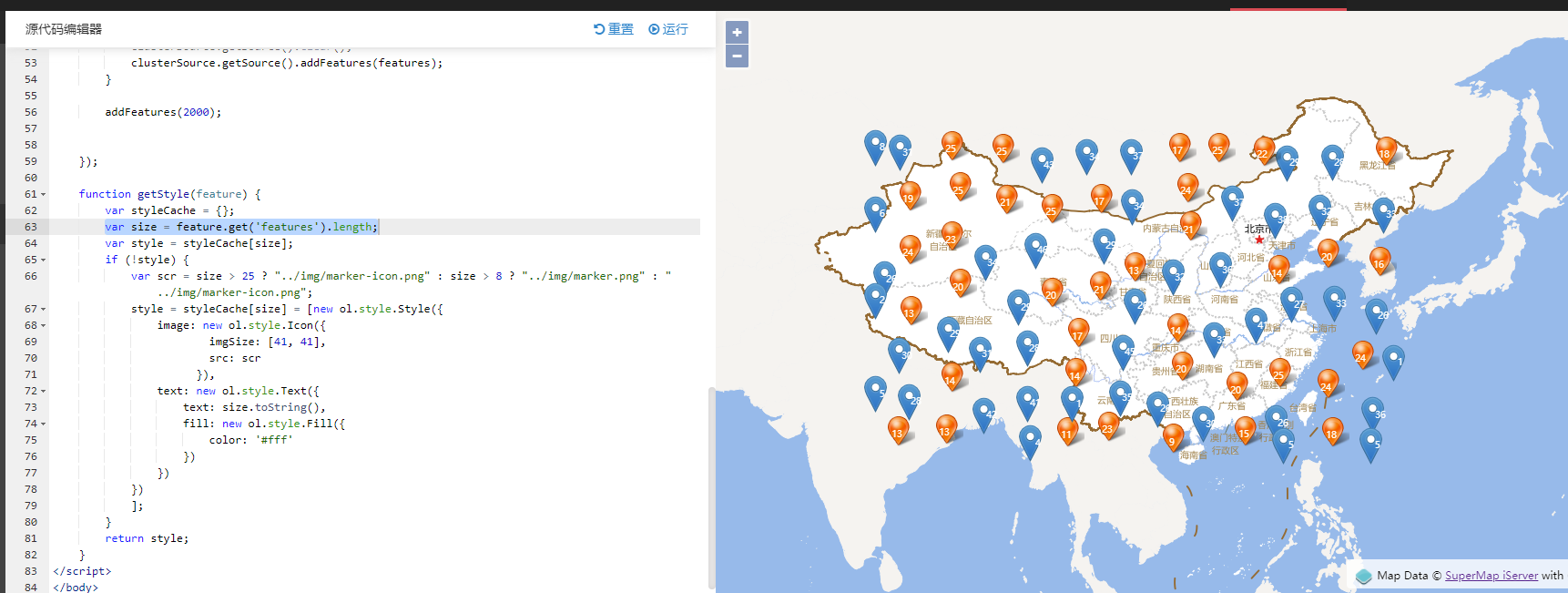The width and height of the screenshot is (1568, 593).
Task: Click the '</script>' closing tag line
Action: [x=82, y=571]
